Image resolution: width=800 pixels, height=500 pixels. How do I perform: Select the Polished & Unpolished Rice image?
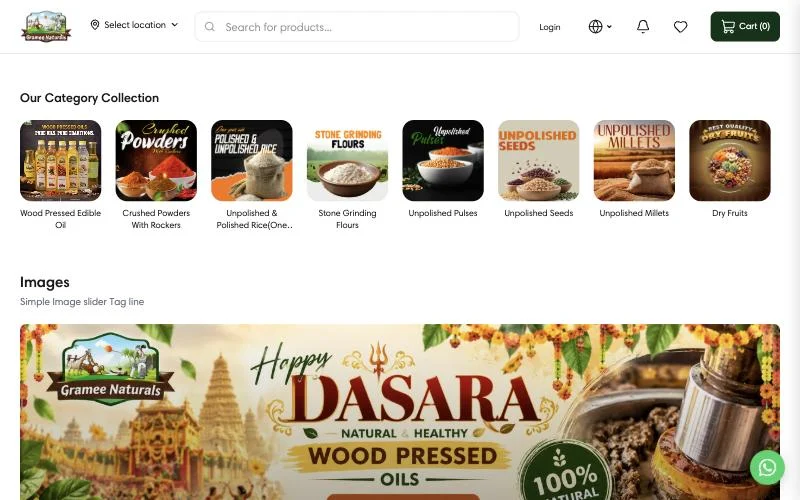tap(252, 160)
